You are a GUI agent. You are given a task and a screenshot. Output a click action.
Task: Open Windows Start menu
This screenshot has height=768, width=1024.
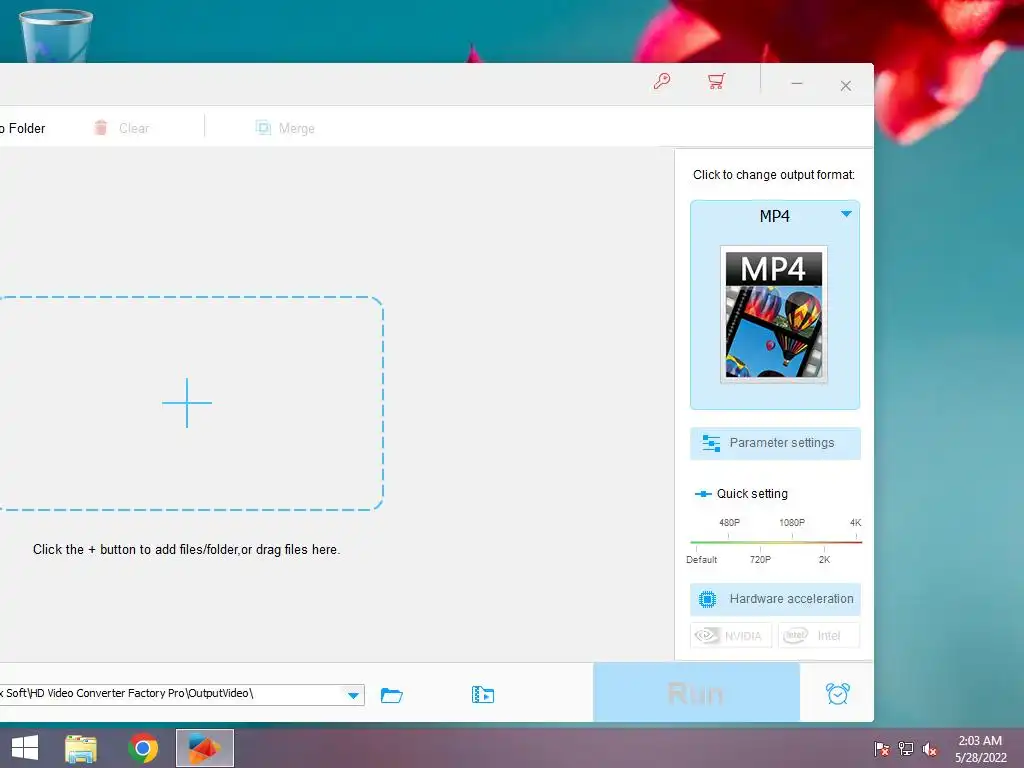pos(25,748)
